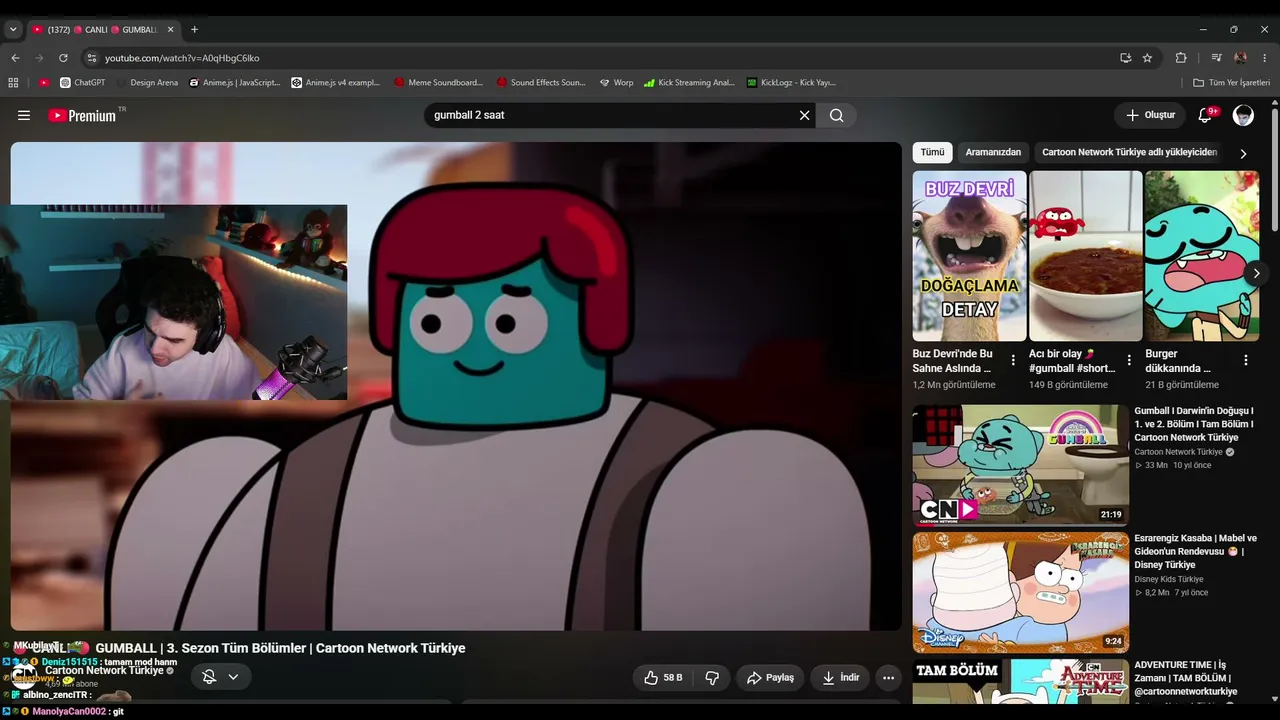This screenshot has width=1280, height=720.
Task: Install app icon in address bar
Action: point(1125,58)
